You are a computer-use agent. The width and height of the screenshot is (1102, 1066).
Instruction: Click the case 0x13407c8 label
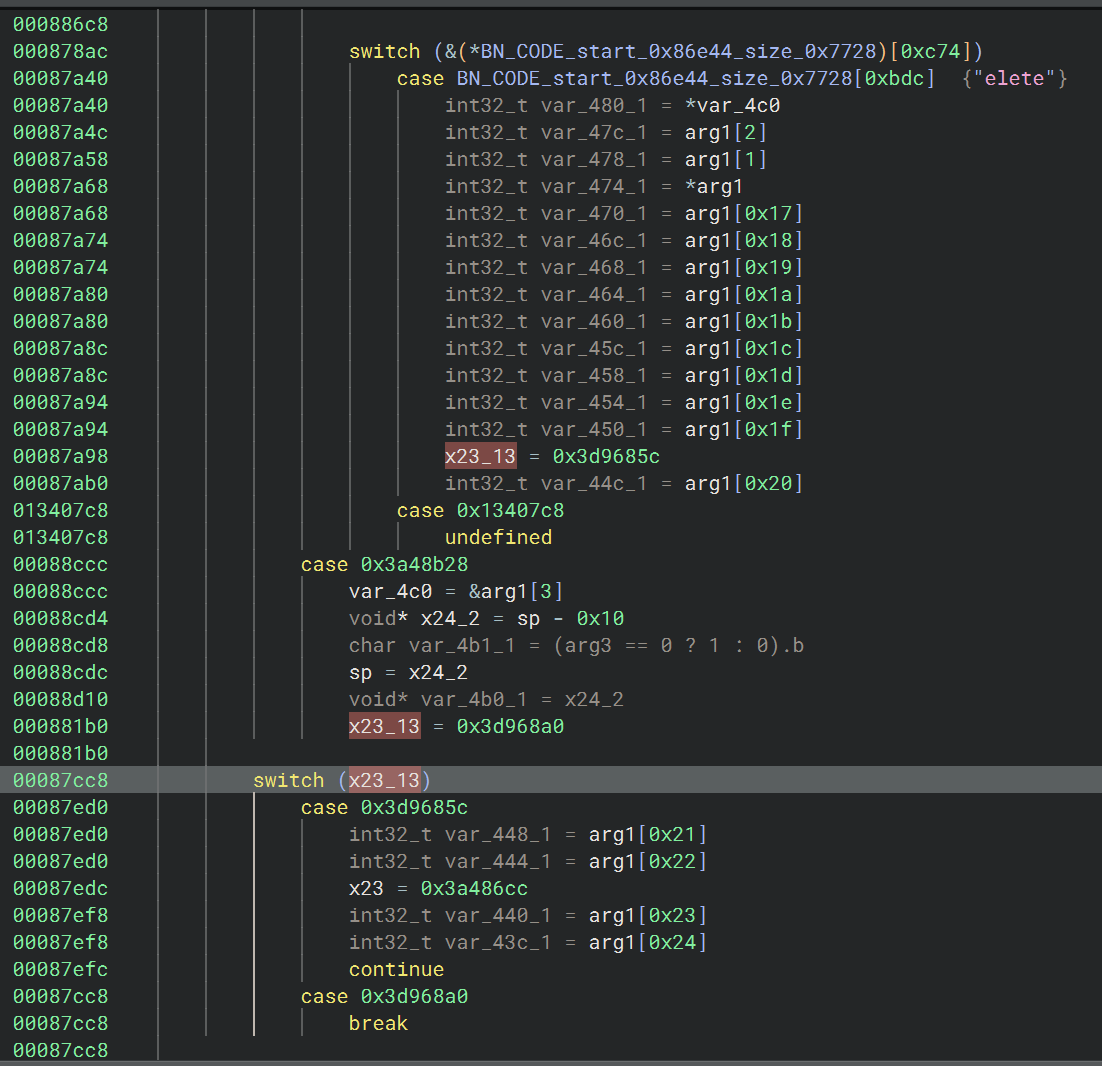pos(480,510)
